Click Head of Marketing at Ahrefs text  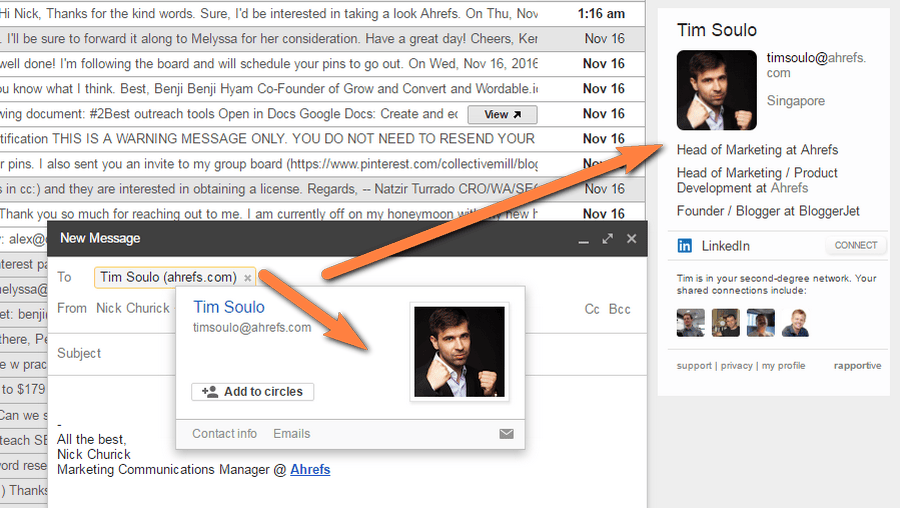click(x=757, y=150)
